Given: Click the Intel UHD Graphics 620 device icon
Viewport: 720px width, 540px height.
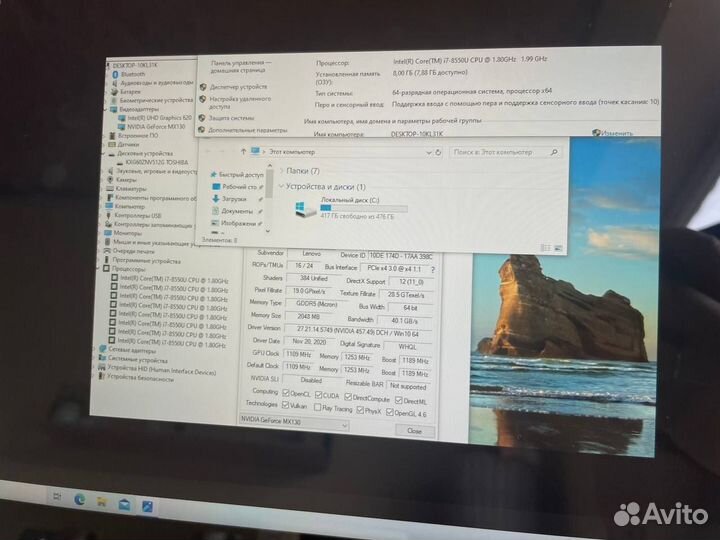Looking at the screenshot, I should 122,118.
